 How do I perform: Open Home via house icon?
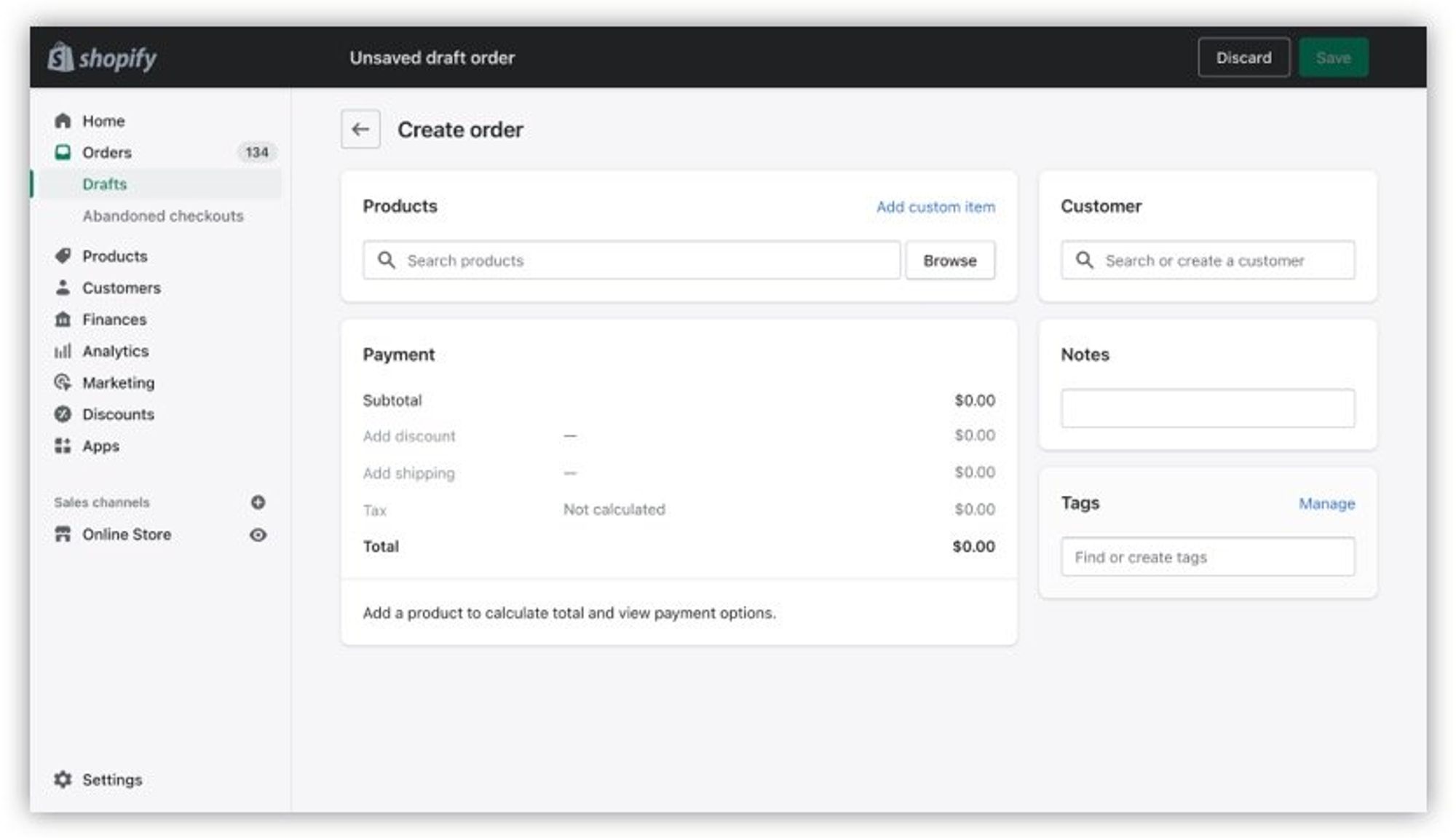63,121
